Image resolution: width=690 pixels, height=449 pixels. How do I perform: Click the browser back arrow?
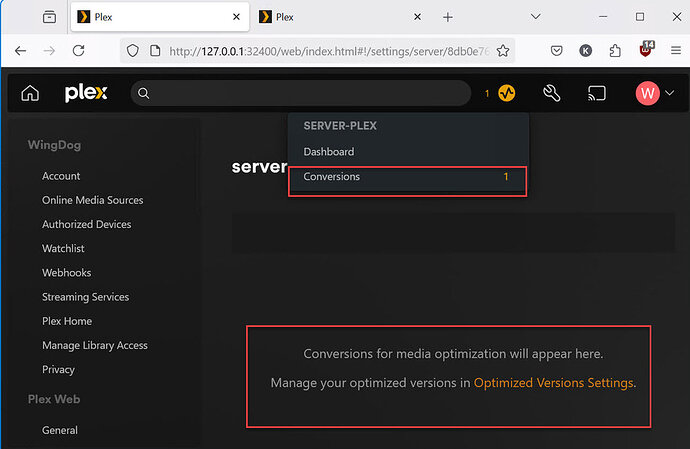[21, 51]
